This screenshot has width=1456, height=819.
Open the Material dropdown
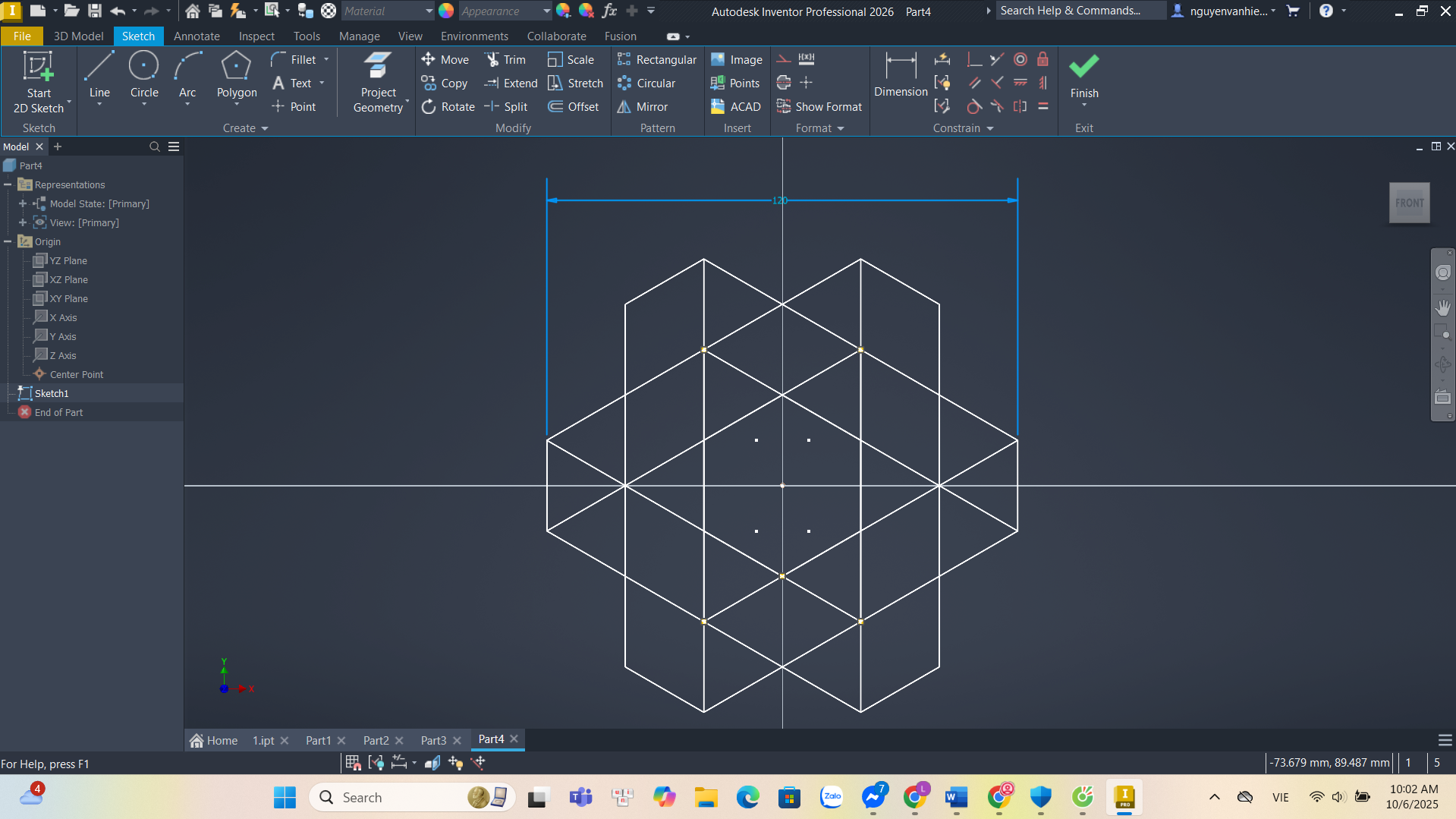pyautogui.click(x=429, y=11)
